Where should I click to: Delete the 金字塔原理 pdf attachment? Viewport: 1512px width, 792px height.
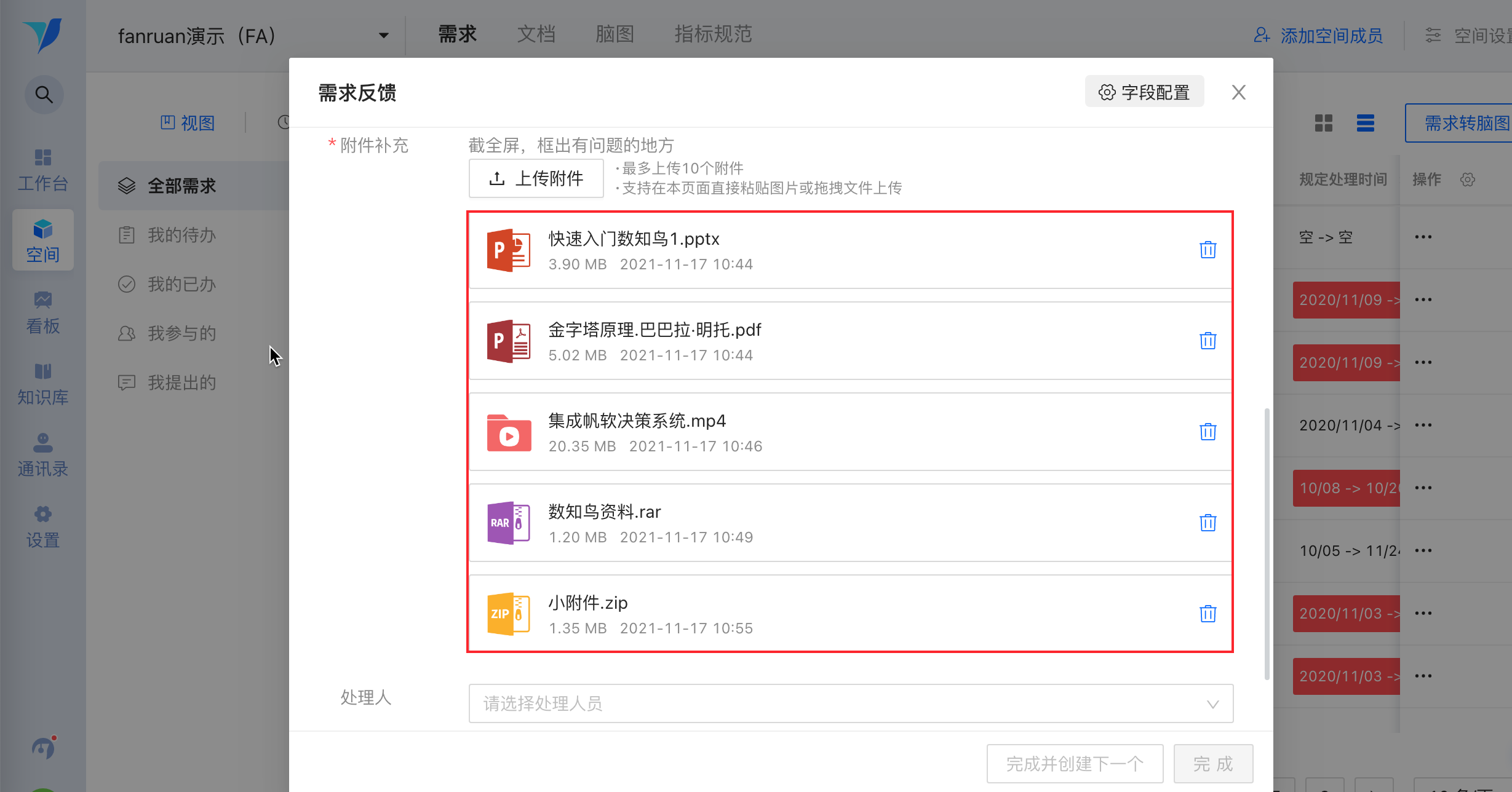[1208, 341]
